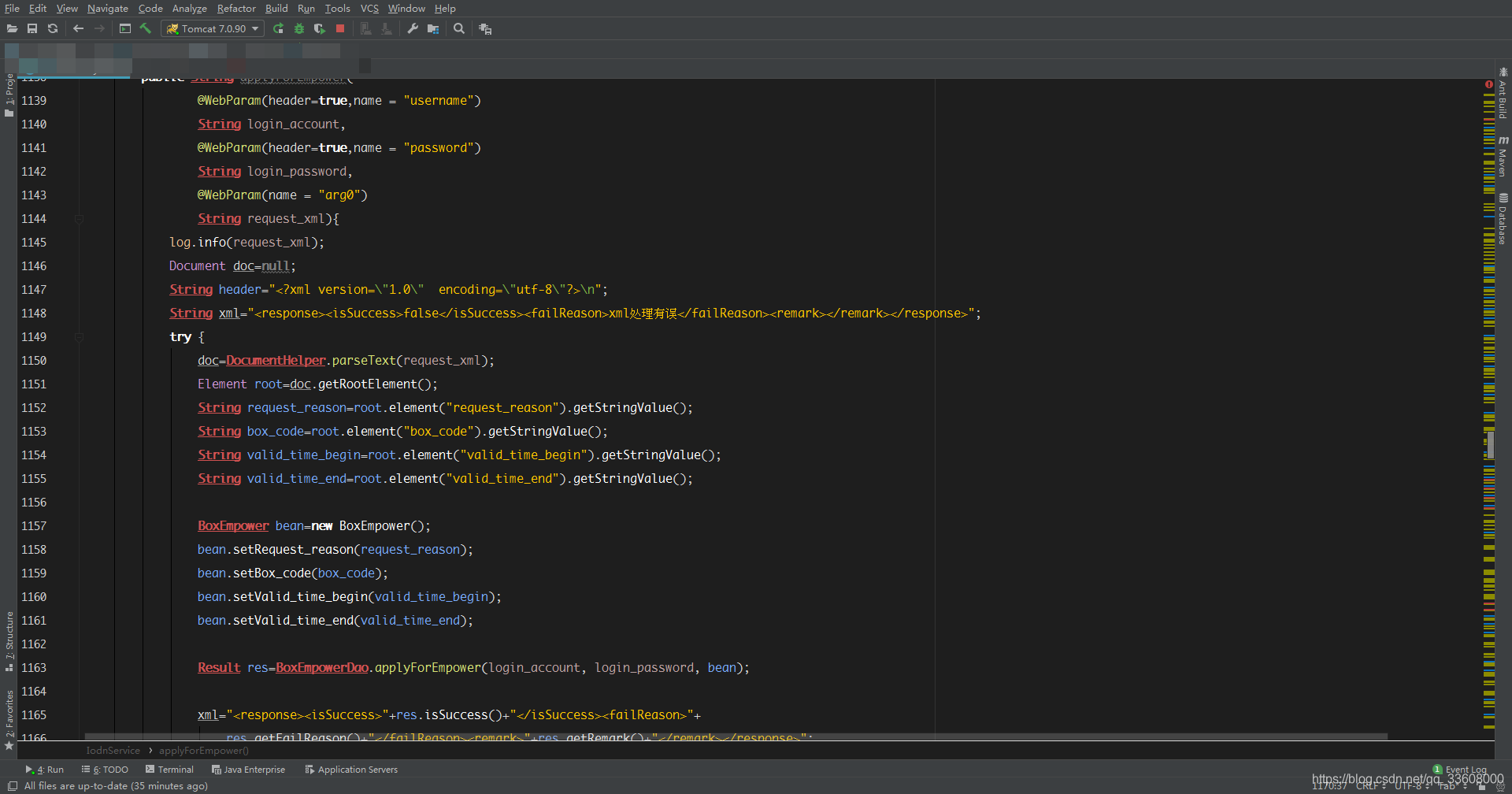Viewport: 1512px width, 794px height.
Task: Stop the server with the red square
Action: click(x=340, y=28)
